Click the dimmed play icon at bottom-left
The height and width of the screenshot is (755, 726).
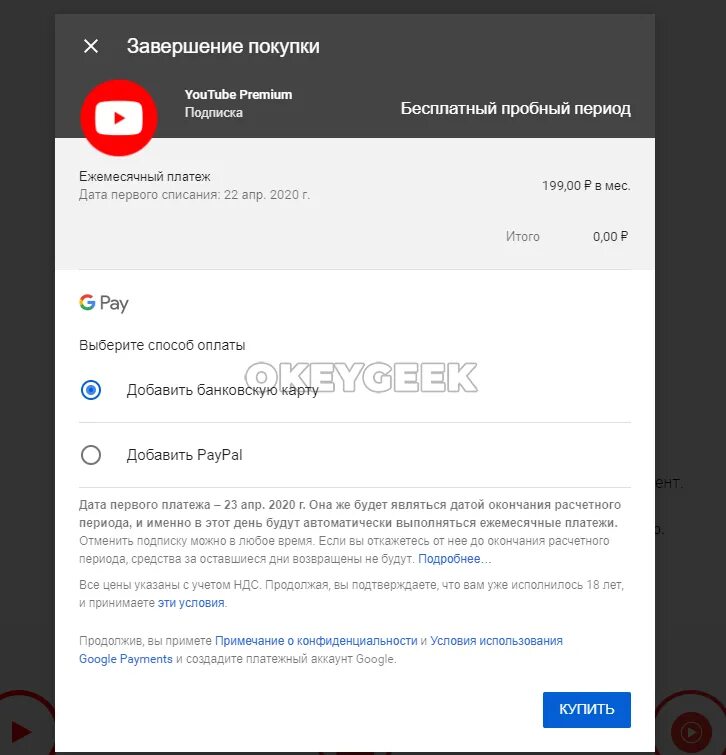coord(20,731)
